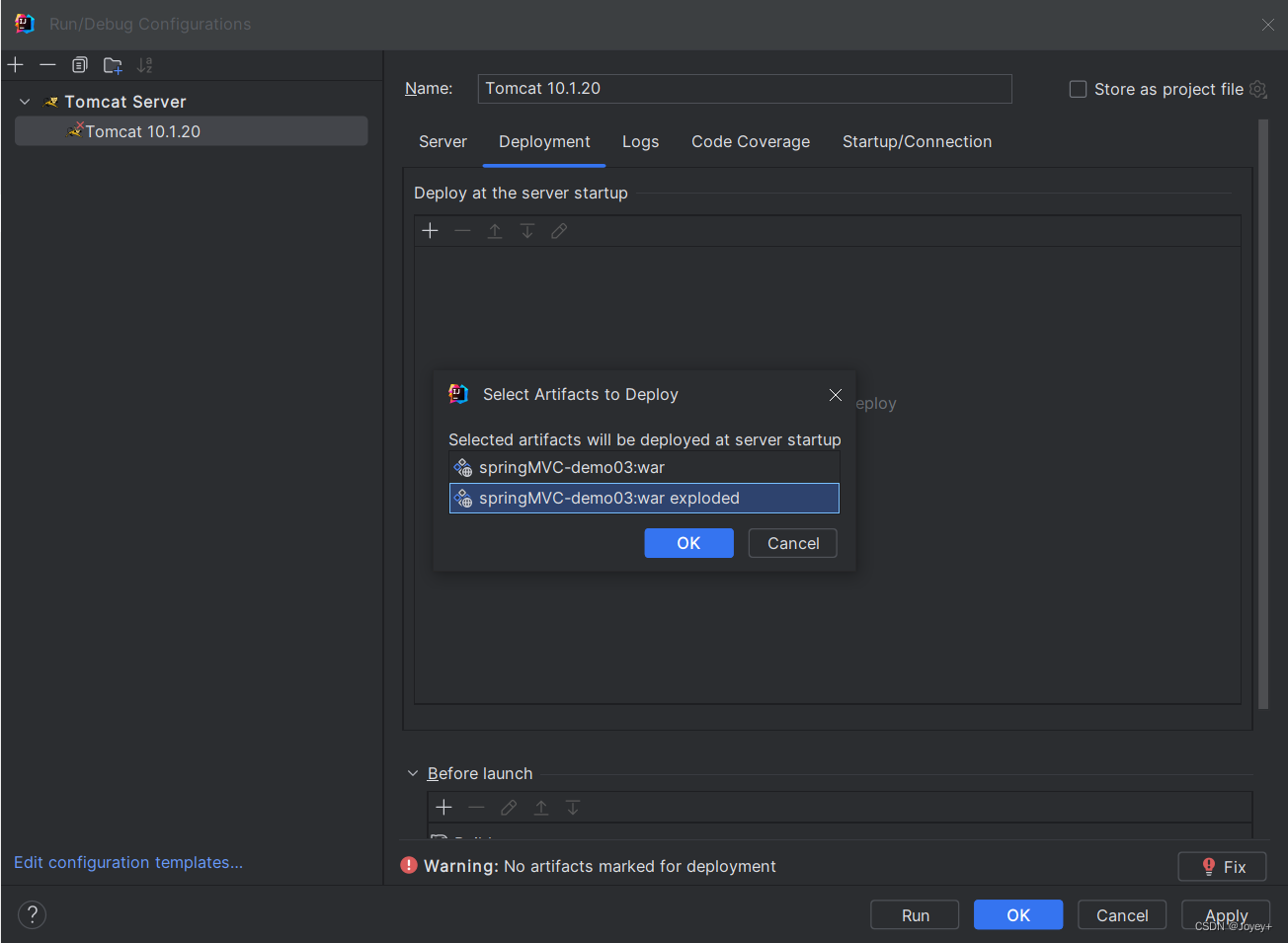The image size is (1288, 943).
Task: Click the Run button
Action: [915, 915]
